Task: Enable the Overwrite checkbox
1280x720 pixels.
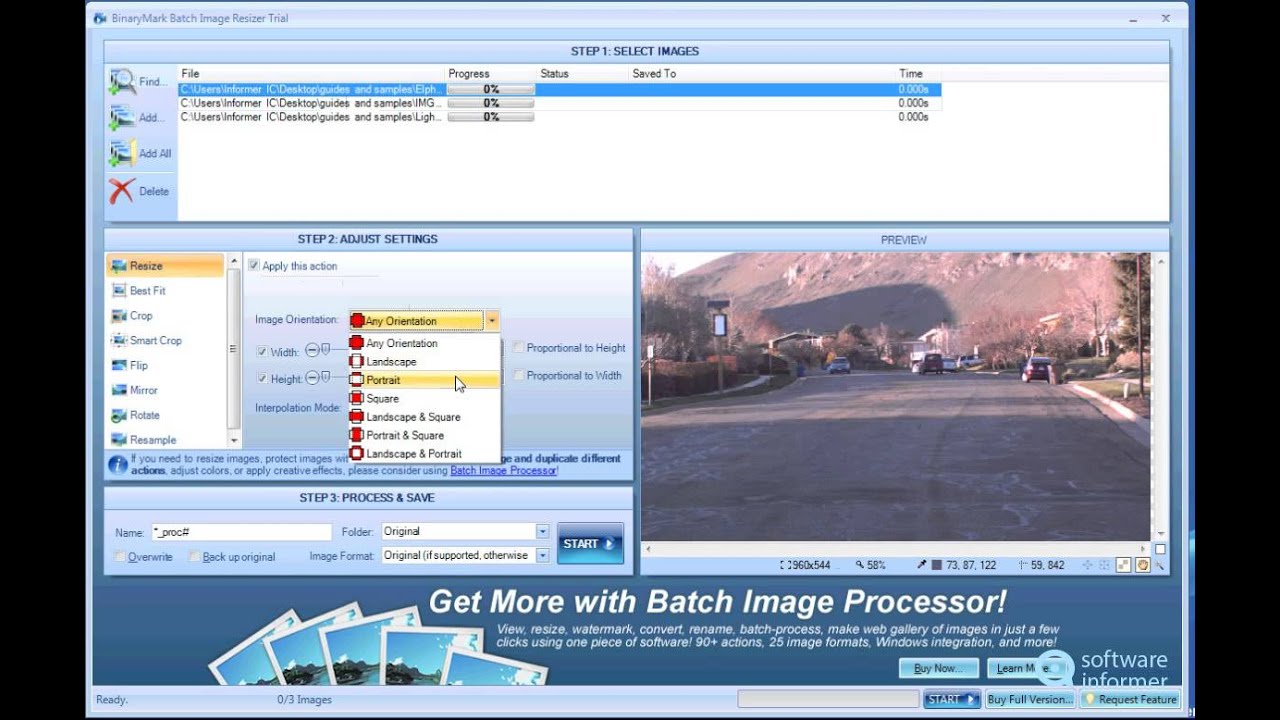Action: coord(120,557)
